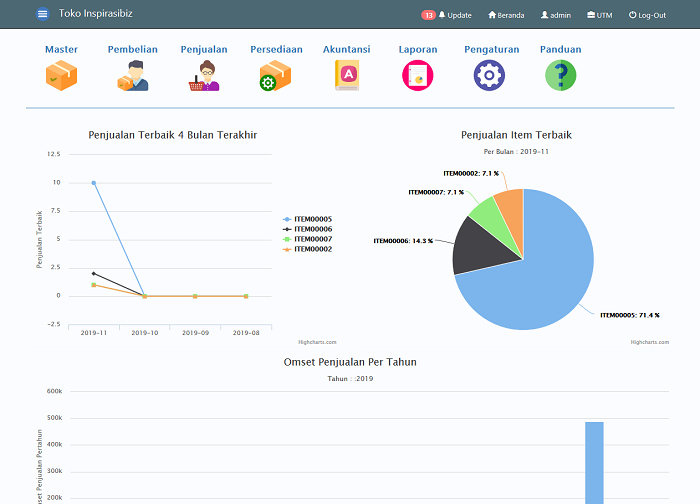Open the Laporan report icon
700x504 pixels.
pyautogui.click(x=418, y=75)
